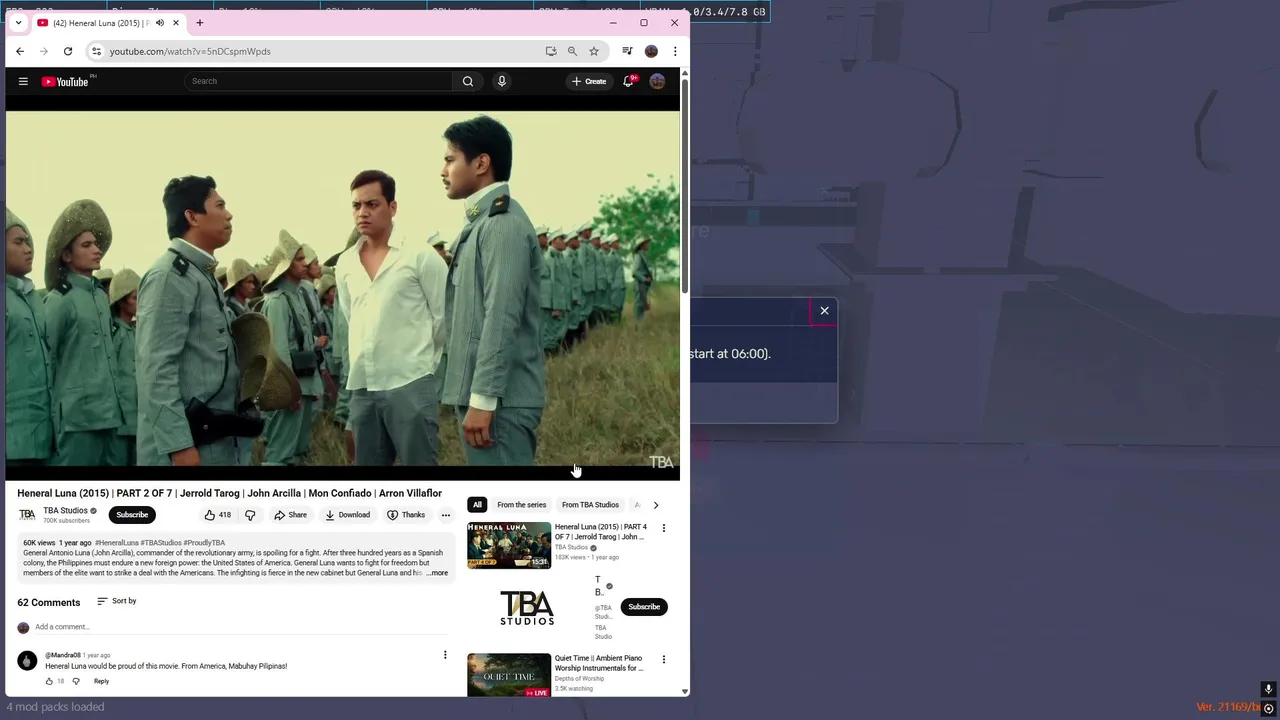Open the TBA Studios channel avatar below video

[27, 515]
